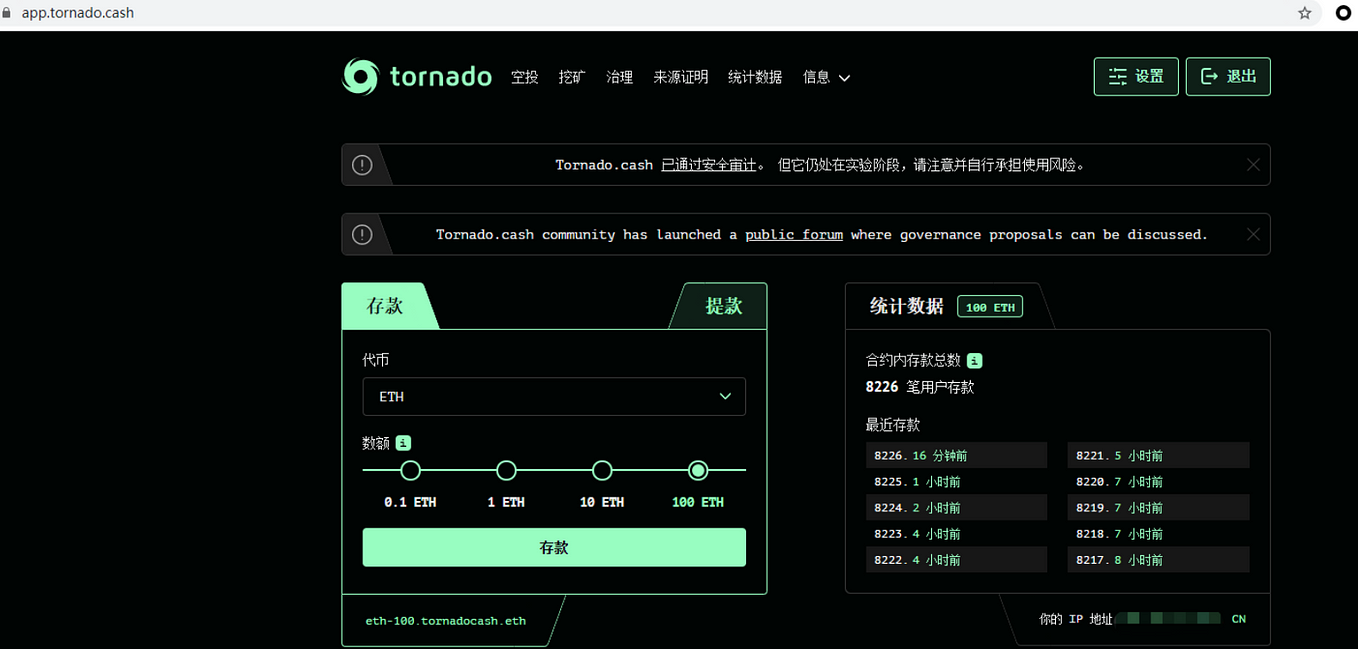Click eth-100.tornadocash.eth address label
The height and width of the screenshot is (649, 1358).
(x=446, y=621)
